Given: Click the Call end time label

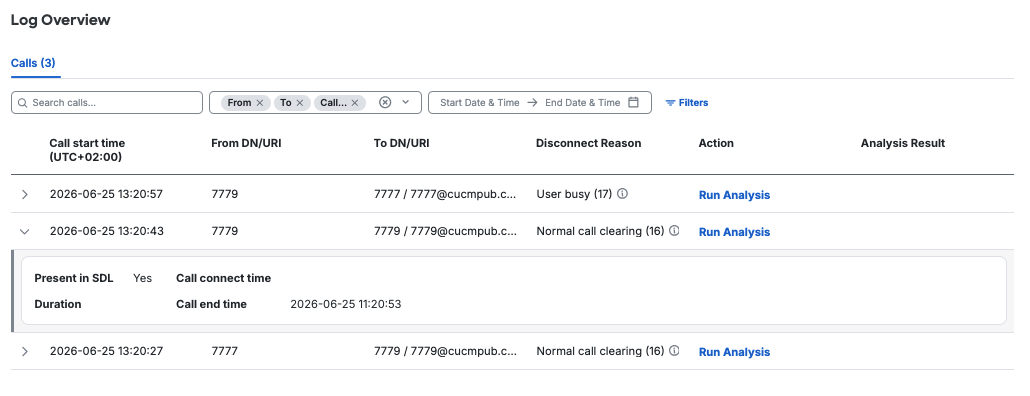Looking at the screenshot, I should pyautogui.click(x=212, y=304).
